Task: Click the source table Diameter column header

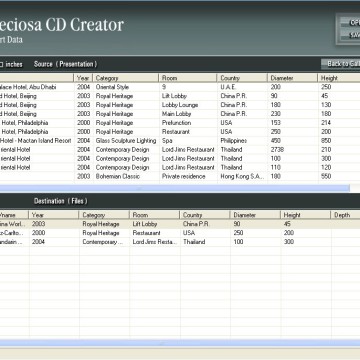Action: pos(292,78)
